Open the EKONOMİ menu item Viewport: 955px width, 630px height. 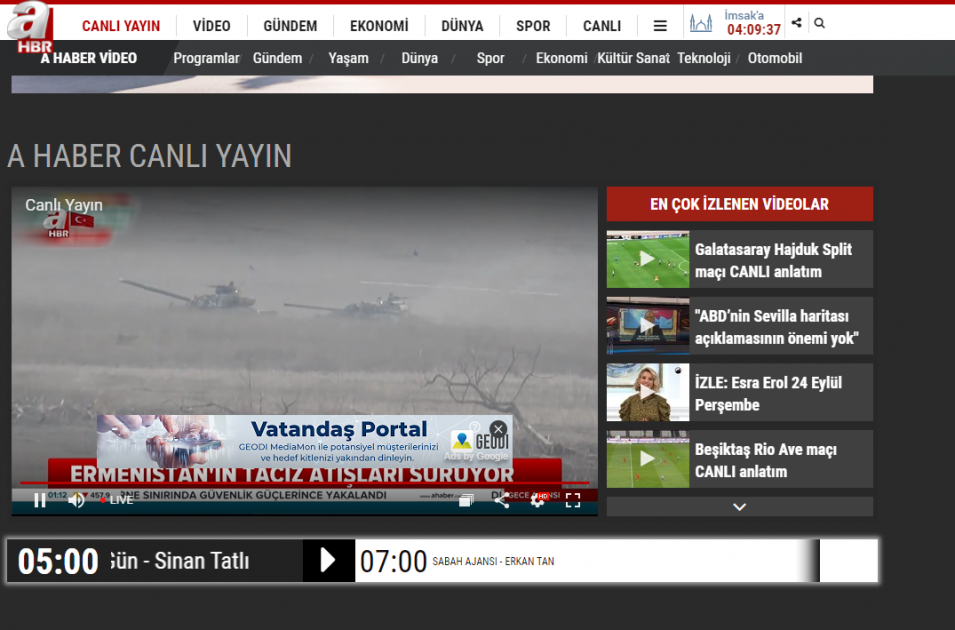coord(379,26)
